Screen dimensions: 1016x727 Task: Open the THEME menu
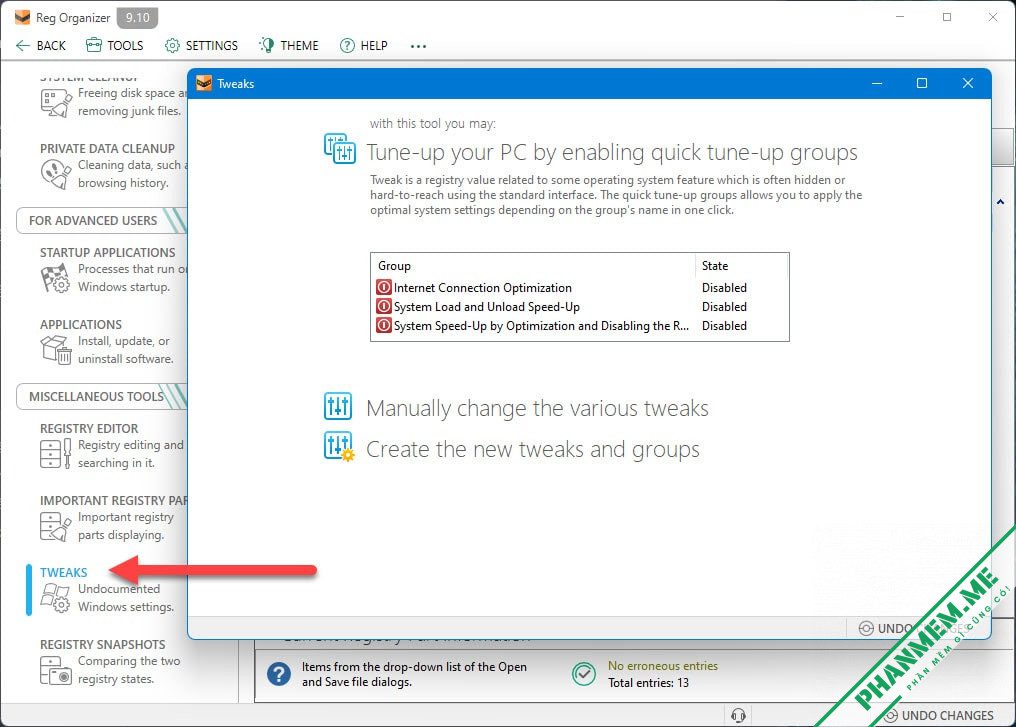(288, 45)
